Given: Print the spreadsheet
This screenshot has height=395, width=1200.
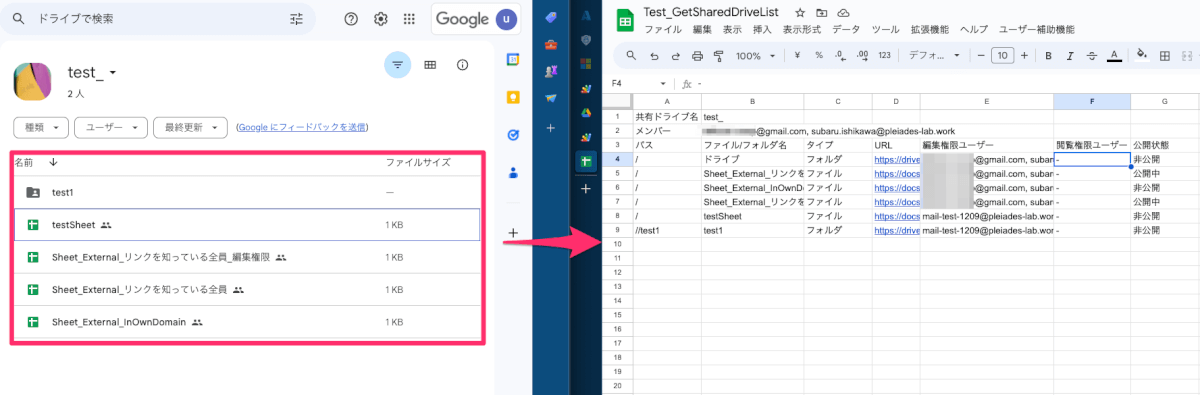Looking at the screenshot, I should pos(698,56).
